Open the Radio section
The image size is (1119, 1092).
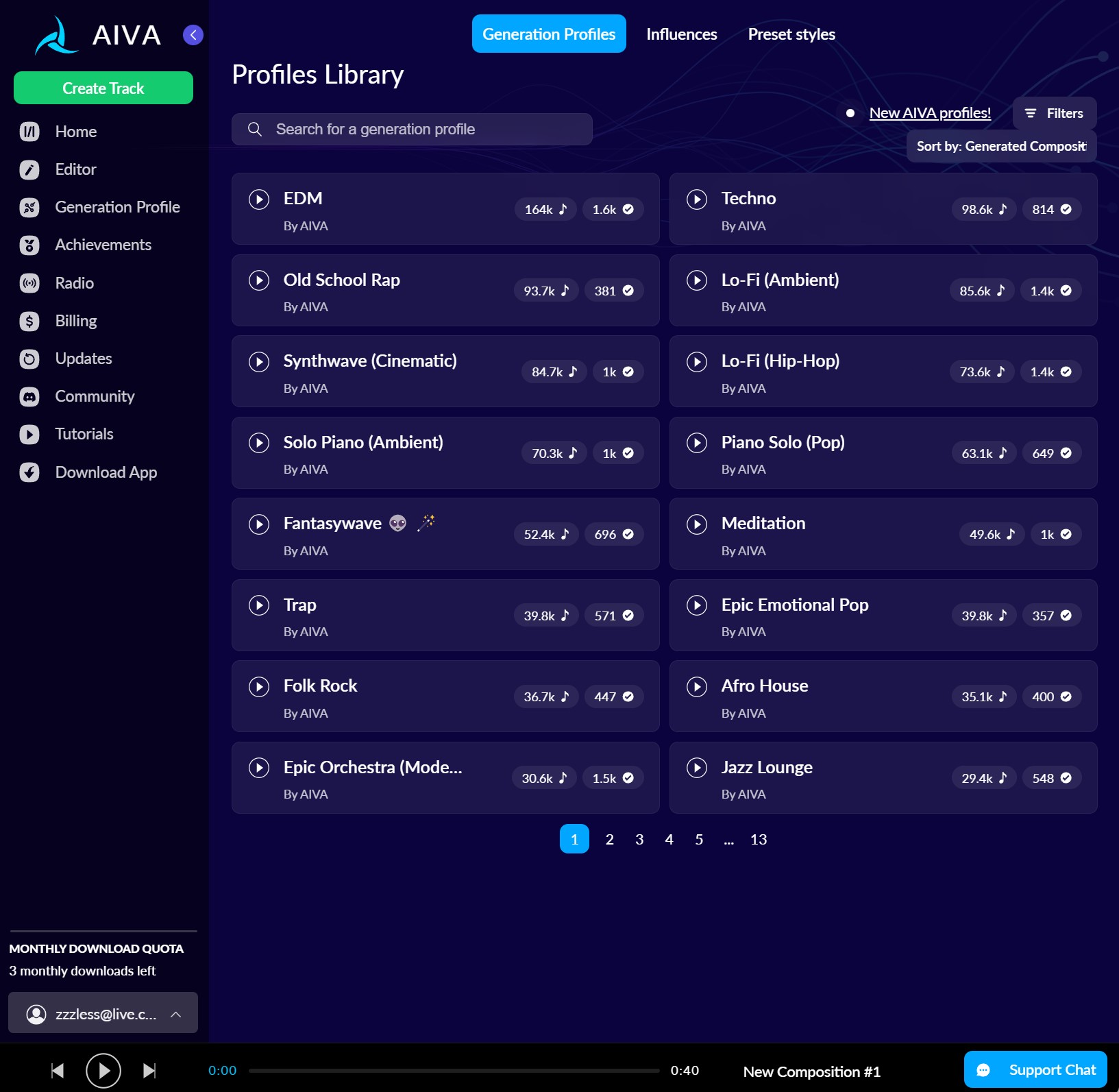(58, 283)
